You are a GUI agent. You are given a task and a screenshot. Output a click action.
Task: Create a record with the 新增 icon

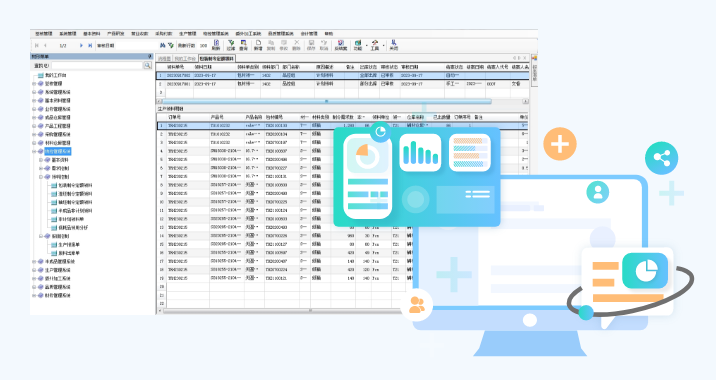pyautogui.click(x=258, y=45)
